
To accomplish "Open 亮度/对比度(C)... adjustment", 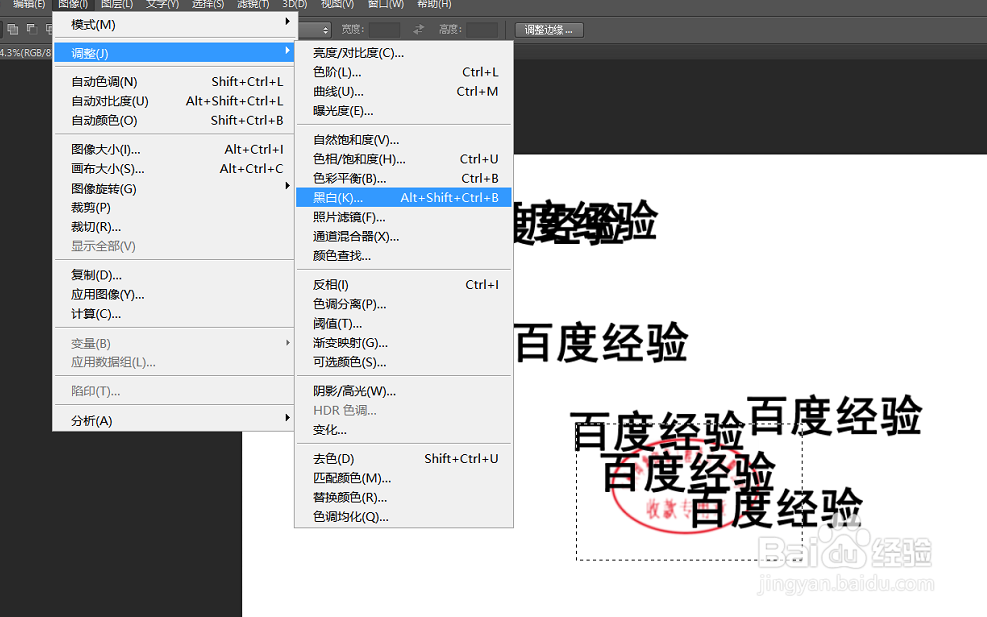I will [x=403, y=53].
